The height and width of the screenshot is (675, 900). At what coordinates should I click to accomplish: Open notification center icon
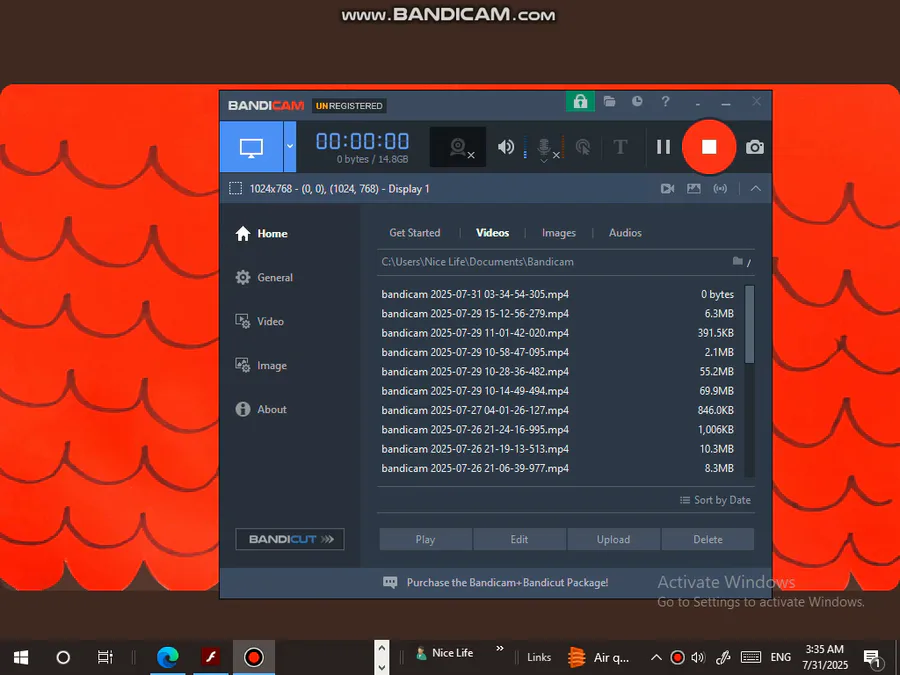[872, 658]
